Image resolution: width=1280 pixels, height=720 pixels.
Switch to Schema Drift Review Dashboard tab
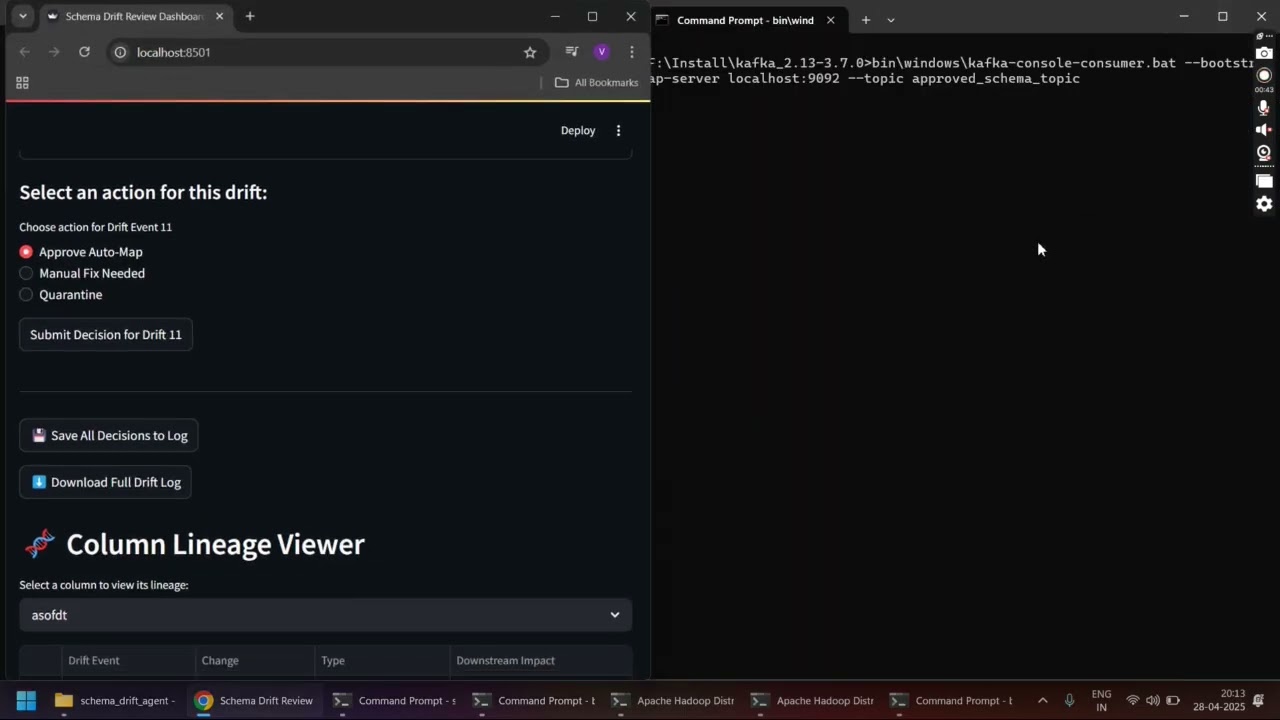point(135,16)
